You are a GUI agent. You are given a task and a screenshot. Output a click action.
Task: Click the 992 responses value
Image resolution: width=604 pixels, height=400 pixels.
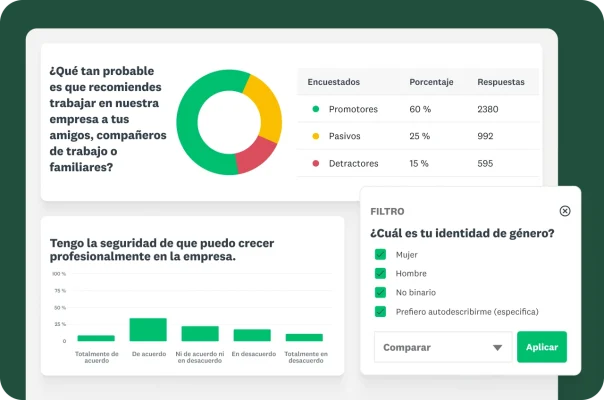click(485, 136)
